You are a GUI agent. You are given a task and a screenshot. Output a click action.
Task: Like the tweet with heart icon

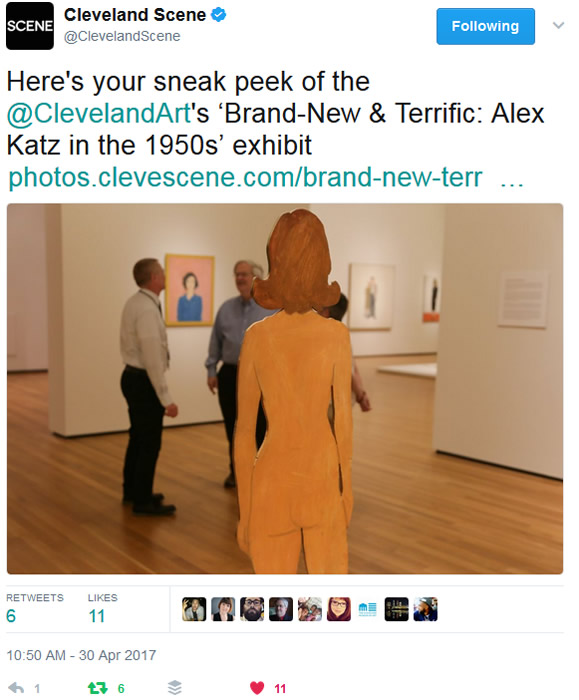point(257,688)
